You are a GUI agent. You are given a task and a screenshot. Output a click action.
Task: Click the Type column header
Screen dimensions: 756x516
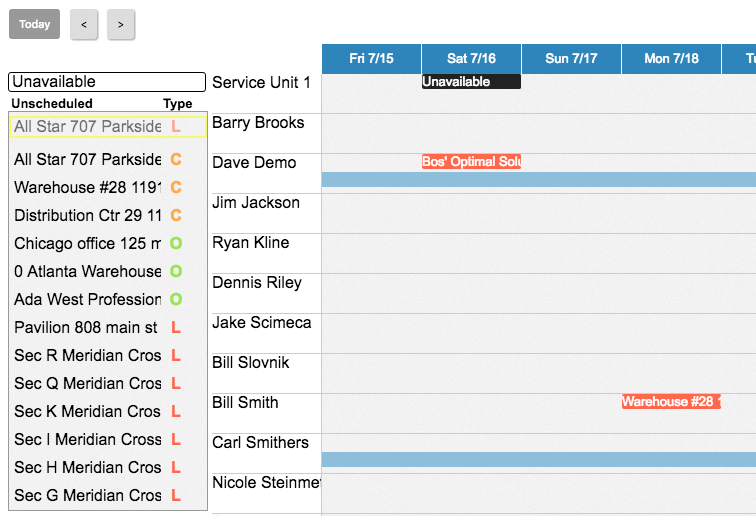click(x=177, y=103)
